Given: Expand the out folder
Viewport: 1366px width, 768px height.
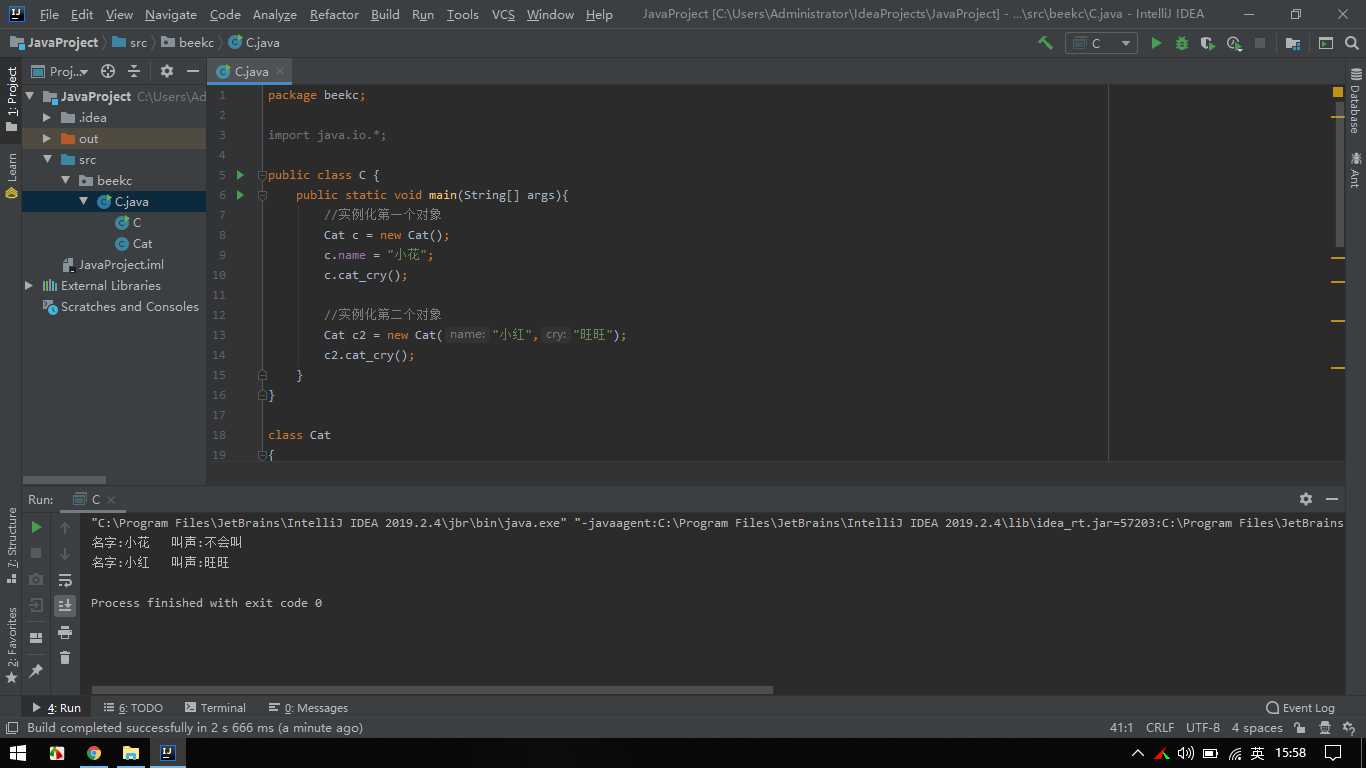Looking at the screenshot, I should point(47,139).
